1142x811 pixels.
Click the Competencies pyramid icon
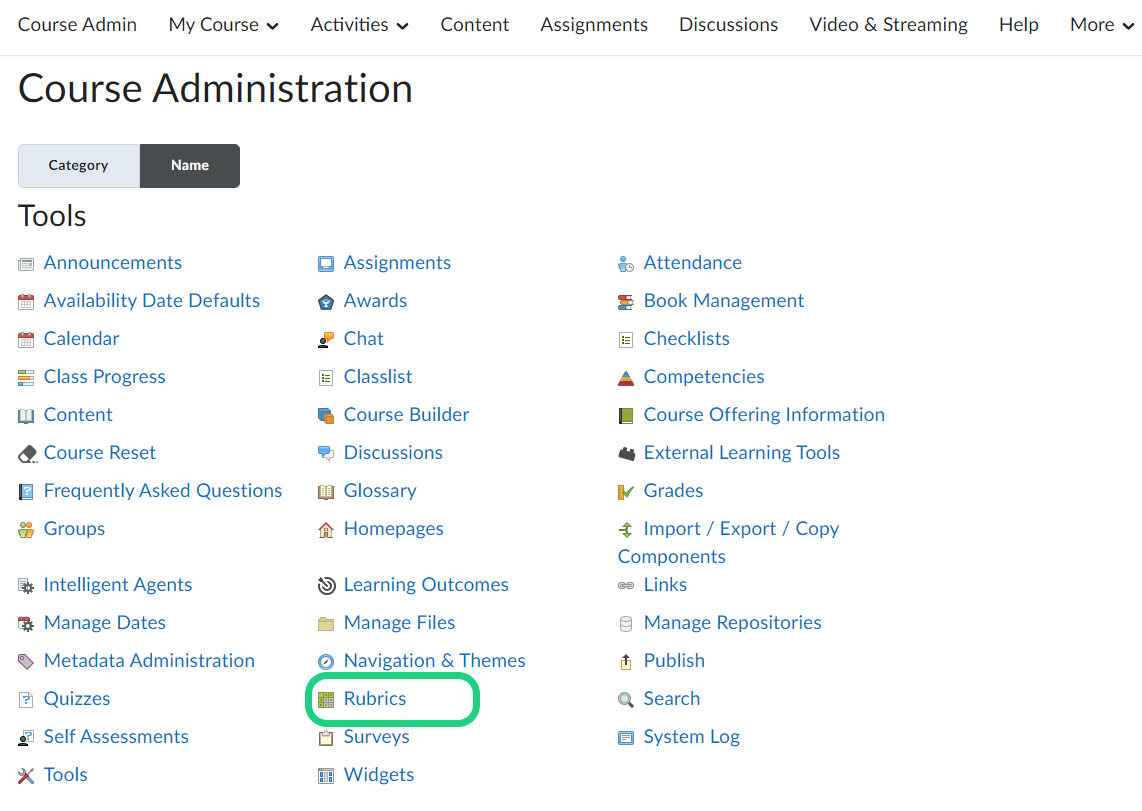coord(626,378)
